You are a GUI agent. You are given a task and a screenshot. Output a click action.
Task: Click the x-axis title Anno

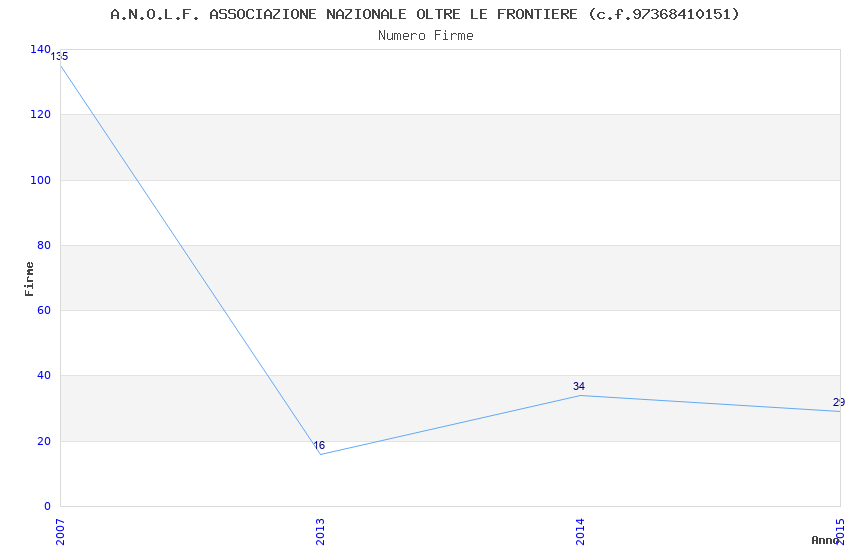tap(825, 540)
